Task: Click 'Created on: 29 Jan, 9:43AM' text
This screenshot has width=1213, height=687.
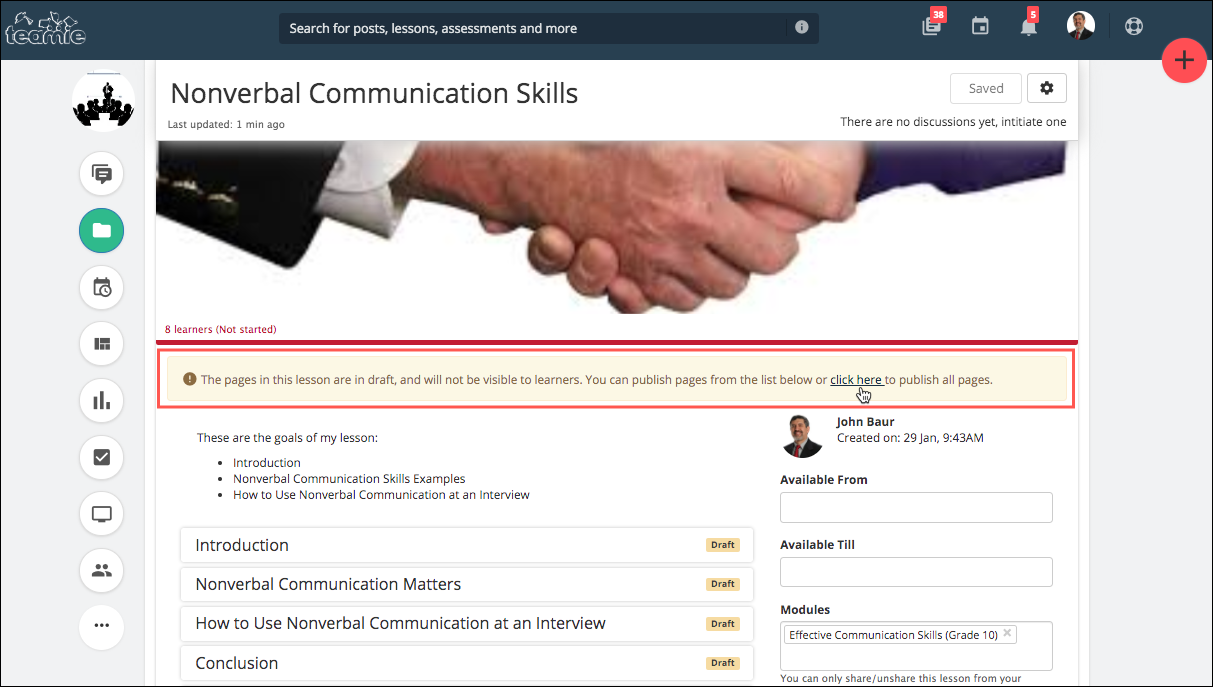Action: coord(910,438)
